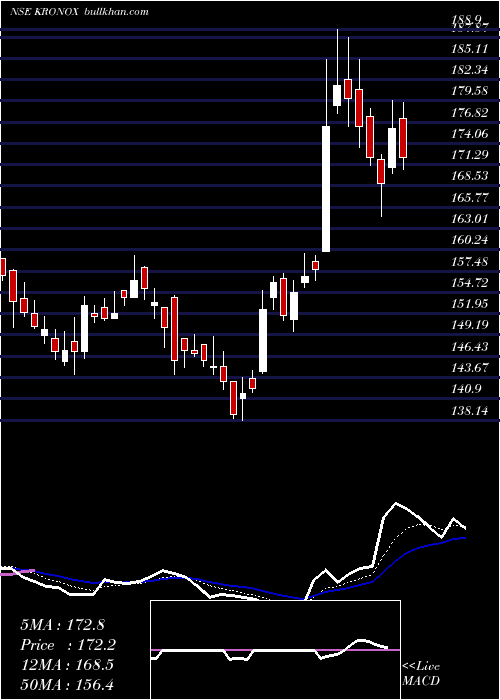The height and width of the screenshot is (700, 500).
Task: Click the NSE KRONOX bullkhan.com title text
Action: click(79, 12)
